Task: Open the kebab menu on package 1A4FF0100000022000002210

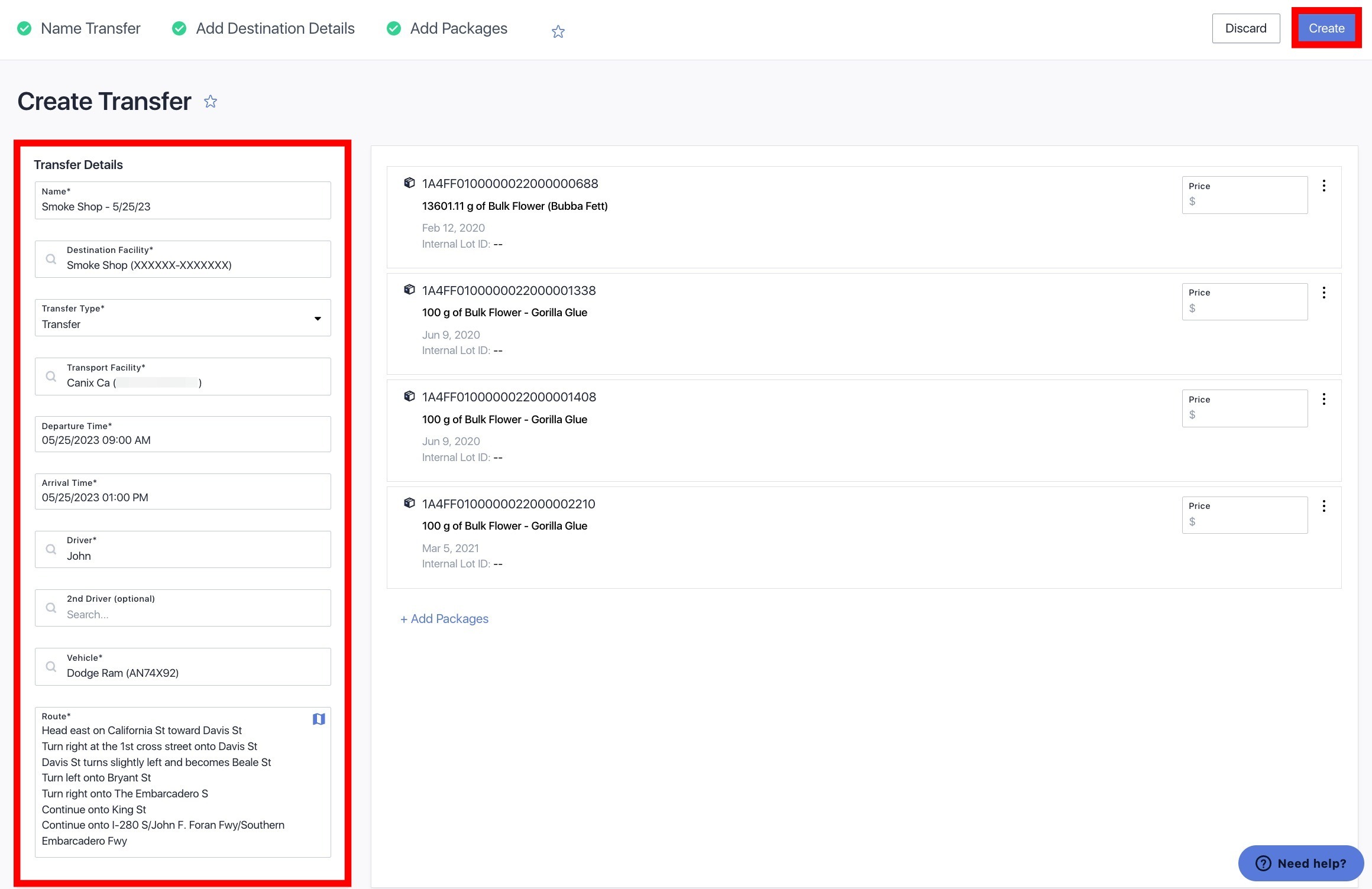Action: [x=1324, y=506]
